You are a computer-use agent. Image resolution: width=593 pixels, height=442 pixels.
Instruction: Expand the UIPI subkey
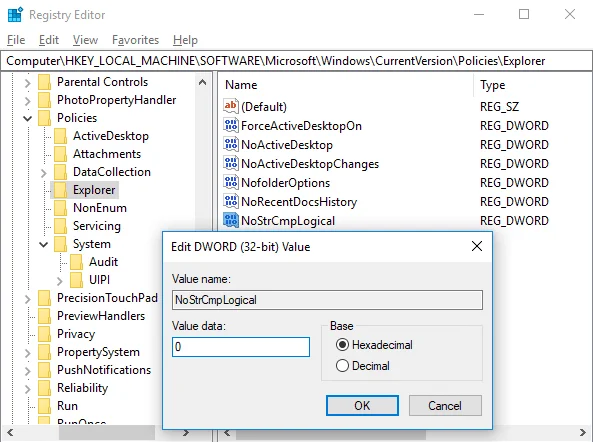click(59, 281)
